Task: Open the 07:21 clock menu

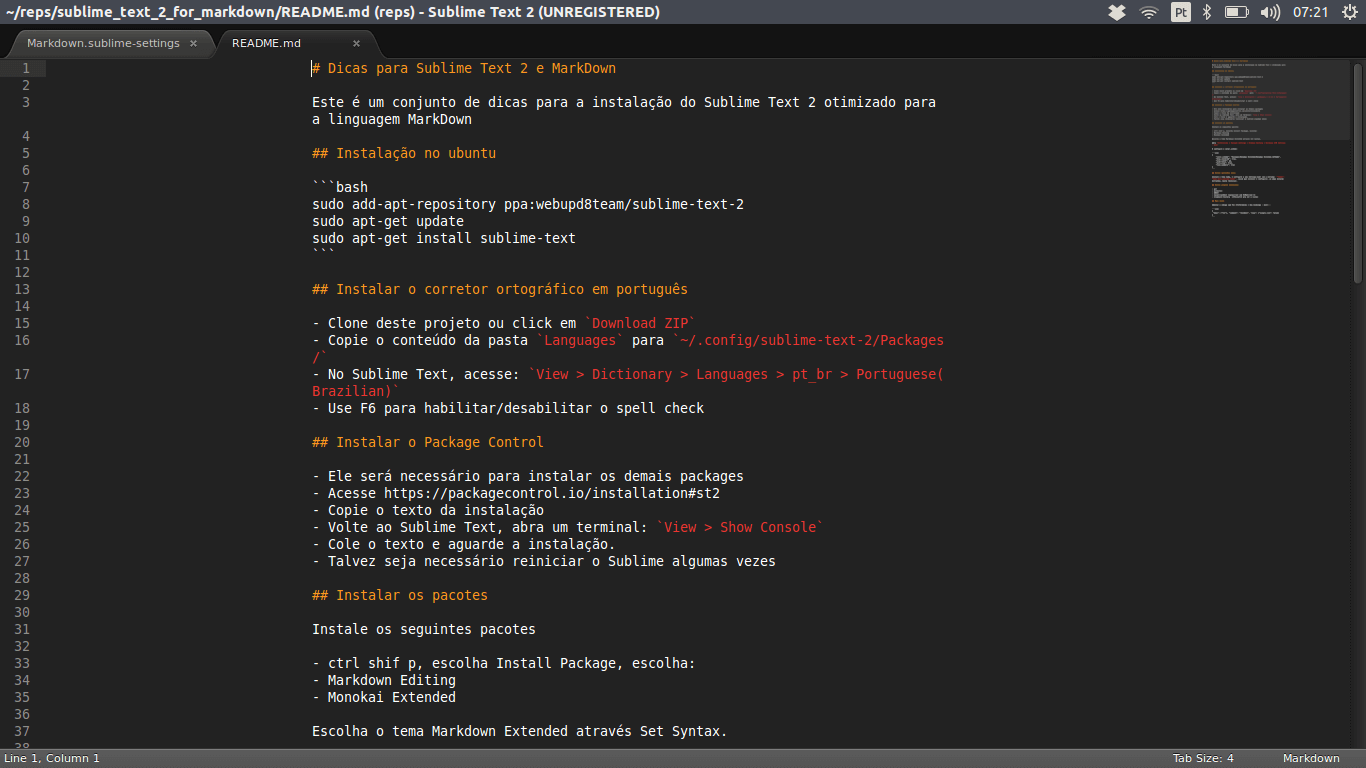Action: pos(1310,12)
